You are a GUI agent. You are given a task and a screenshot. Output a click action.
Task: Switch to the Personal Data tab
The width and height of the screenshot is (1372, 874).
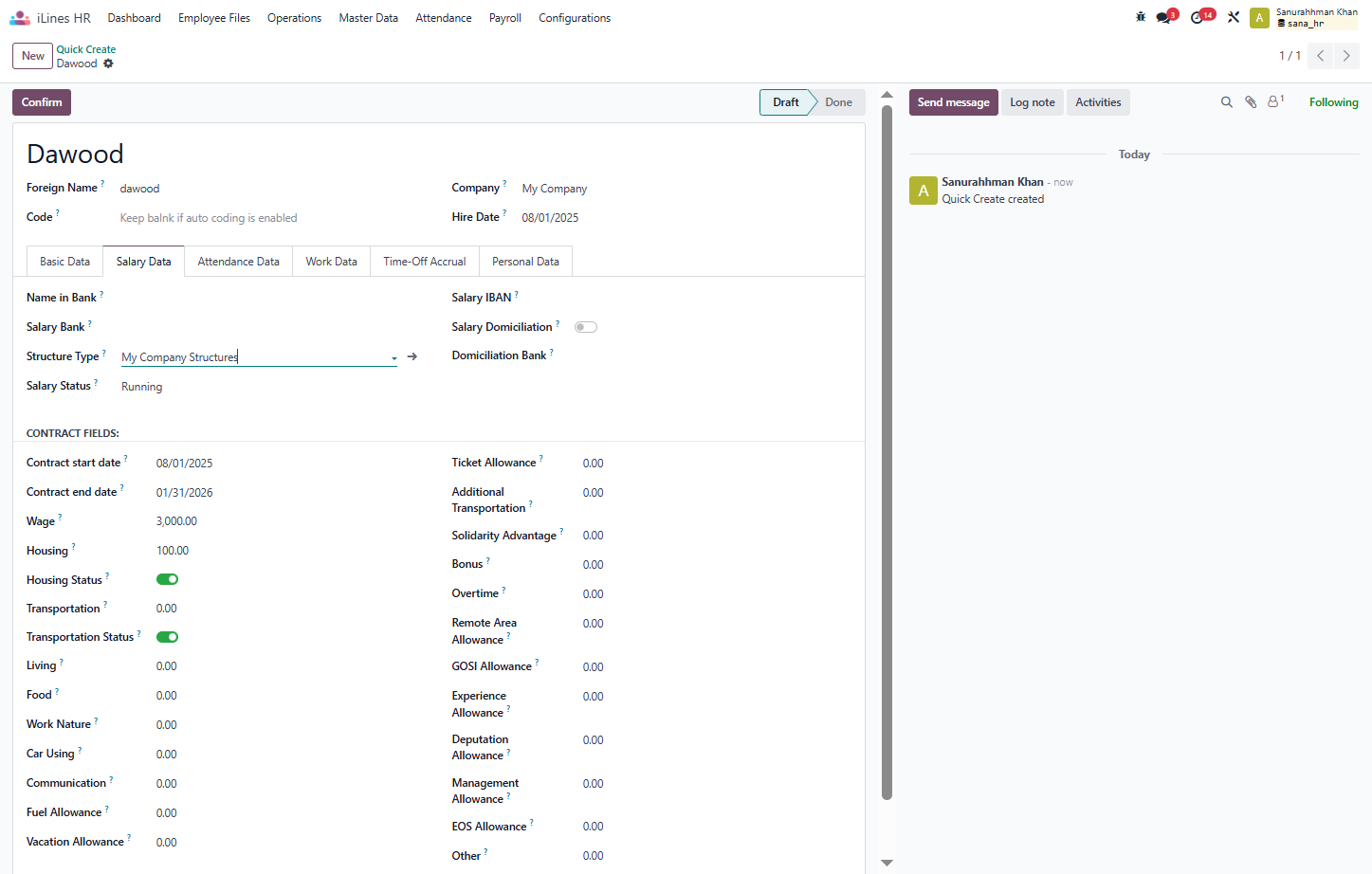525,262
